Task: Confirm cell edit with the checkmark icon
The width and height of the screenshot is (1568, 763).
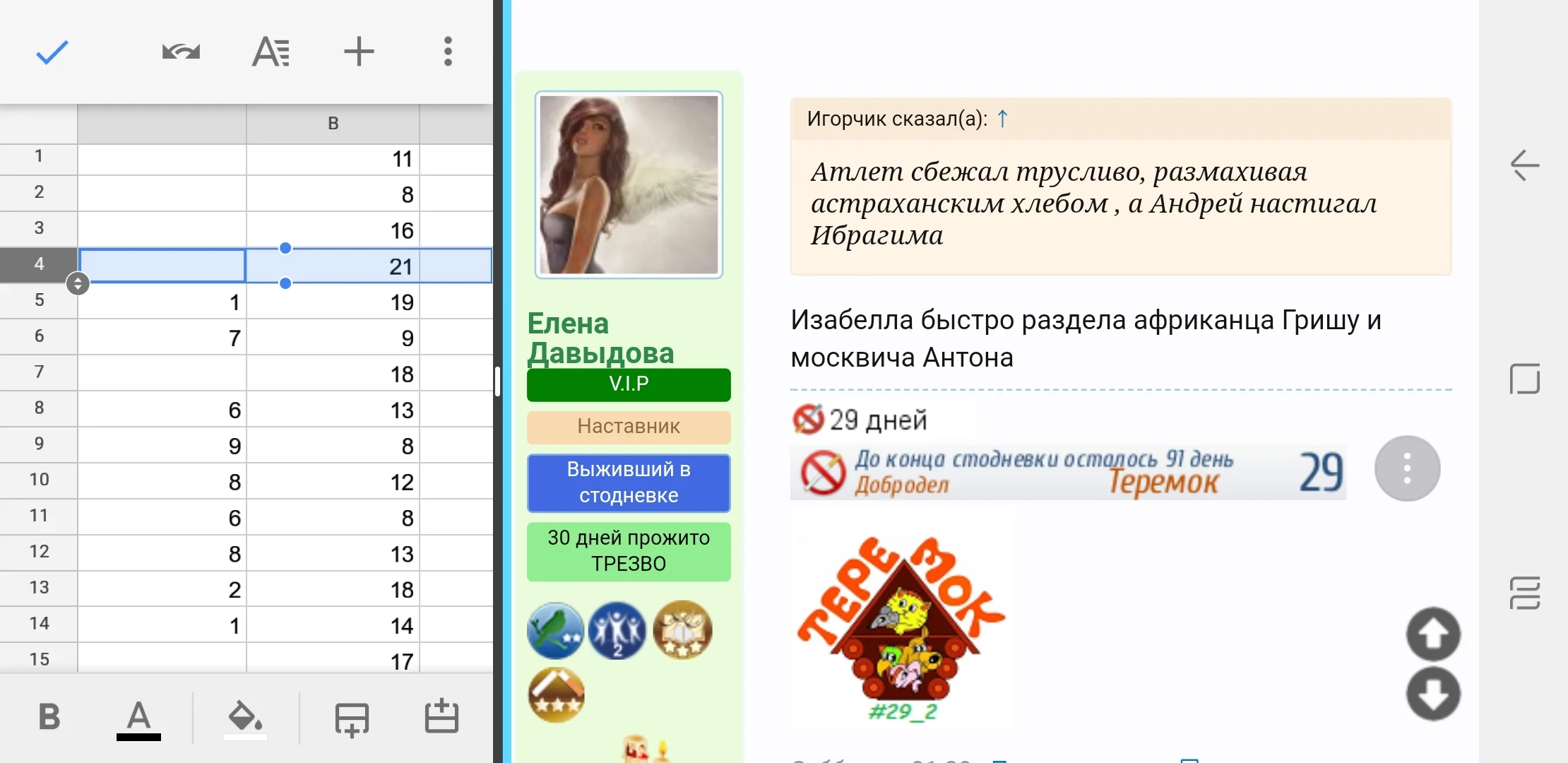Action: pos(52,51)
